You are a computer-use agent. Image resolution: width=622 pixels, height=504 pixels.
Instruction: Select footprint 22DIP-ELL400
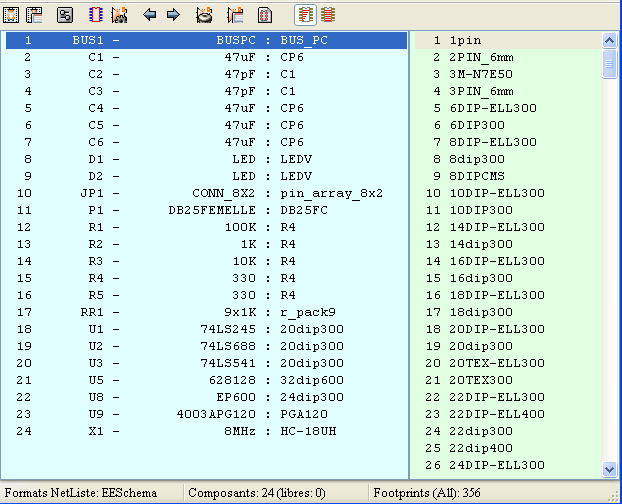(508, 414)
